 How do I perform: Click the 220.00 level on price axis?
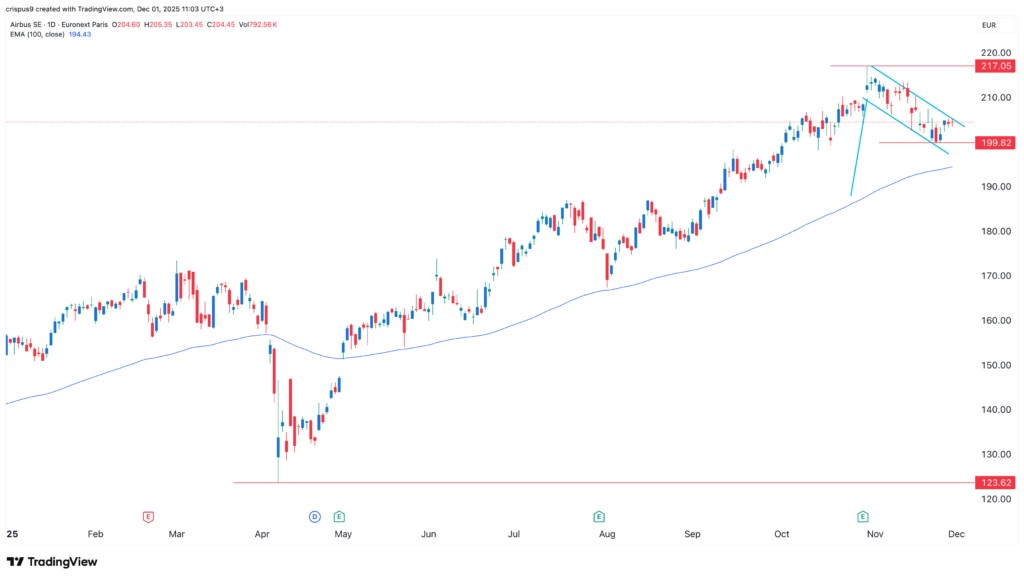[x=992, y=52]
